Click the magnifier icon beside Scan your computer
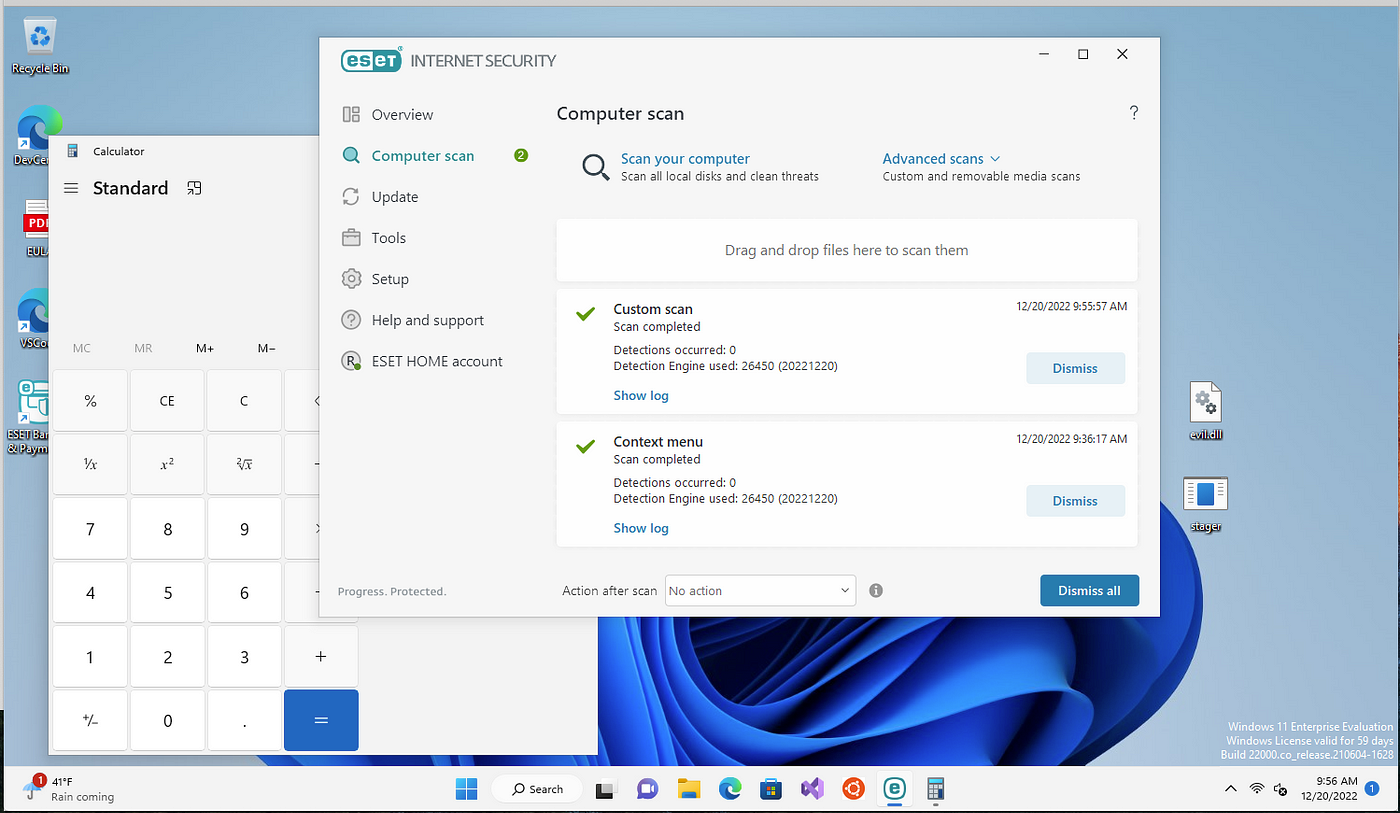Screen dimensions: 1400x813 point(596,167)
